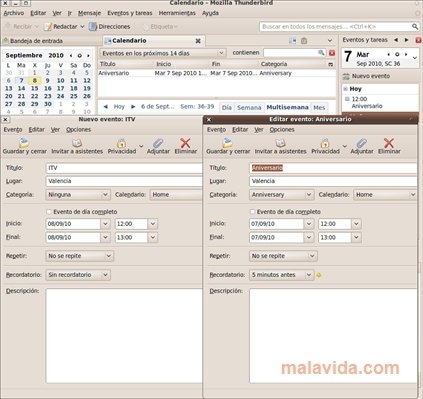
Task: Click Eliminar red X in Aniversario window
Action: [x=389, y=143]
